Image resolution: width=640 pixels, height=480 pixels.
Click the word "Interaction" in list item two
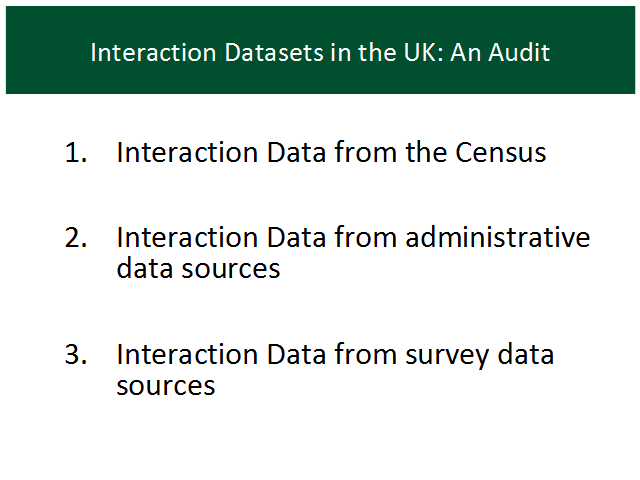pyautogui.click(x=187, y=237)
